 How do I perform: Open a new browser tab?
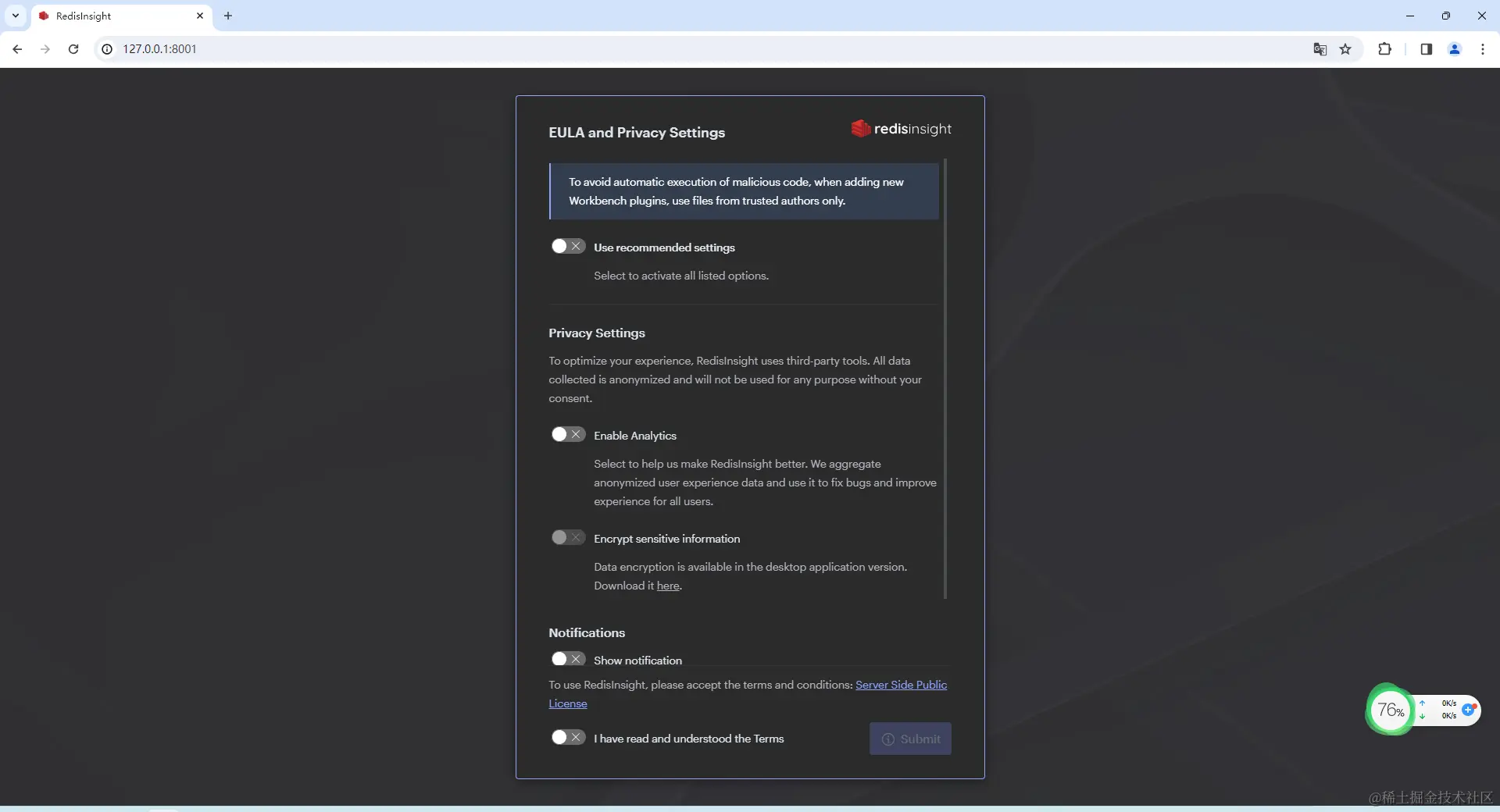[227, 16]
